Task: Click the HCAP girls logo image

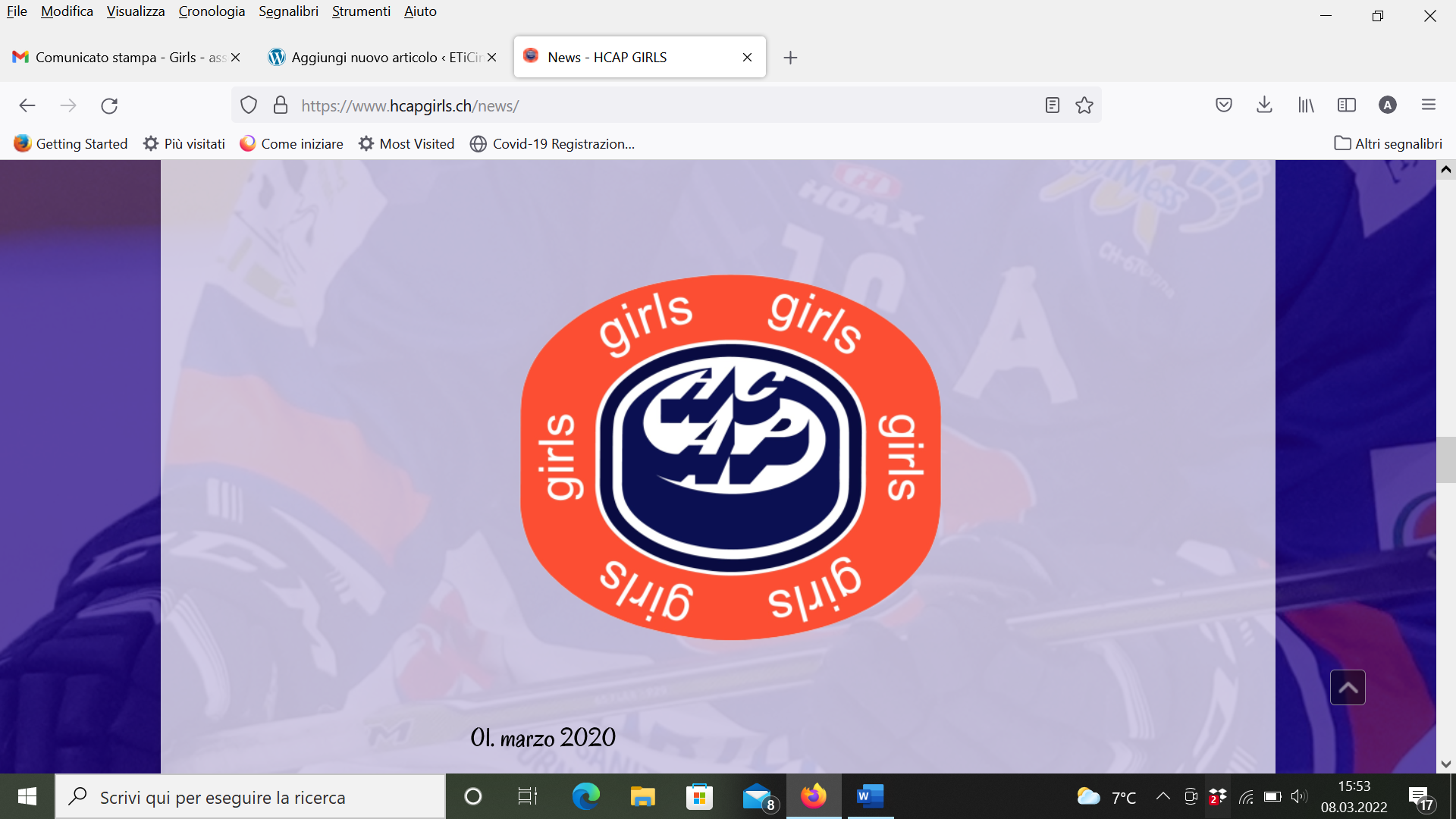Action: coord(730,457)
